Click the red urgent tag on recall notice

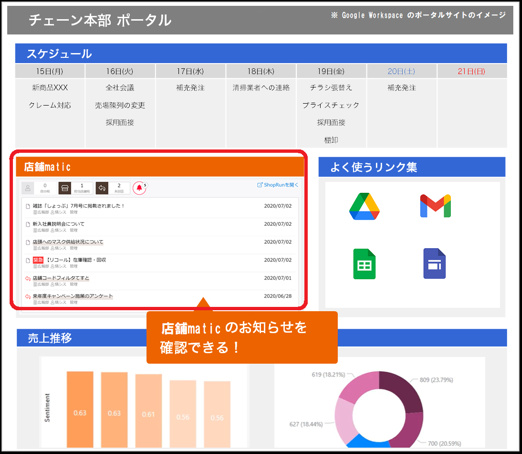[x=38, y=260]
